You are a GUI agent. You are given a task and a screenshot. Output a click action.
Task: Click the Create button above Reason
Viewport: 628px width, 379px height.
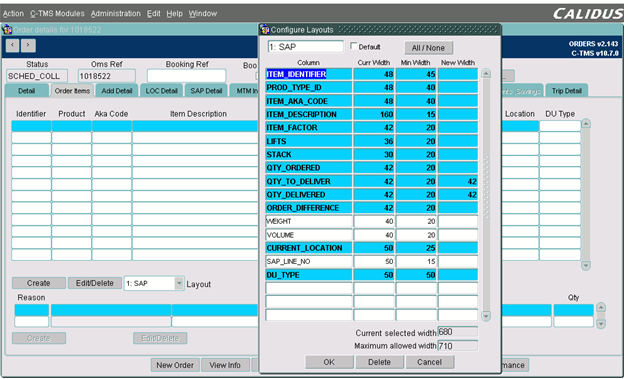coord(38,283)
